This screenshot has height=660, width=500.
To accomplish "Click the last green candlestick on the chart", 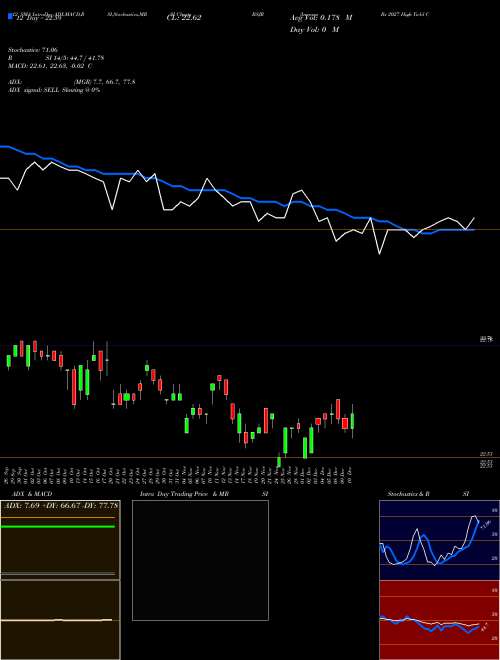I will tap(352, 421).
